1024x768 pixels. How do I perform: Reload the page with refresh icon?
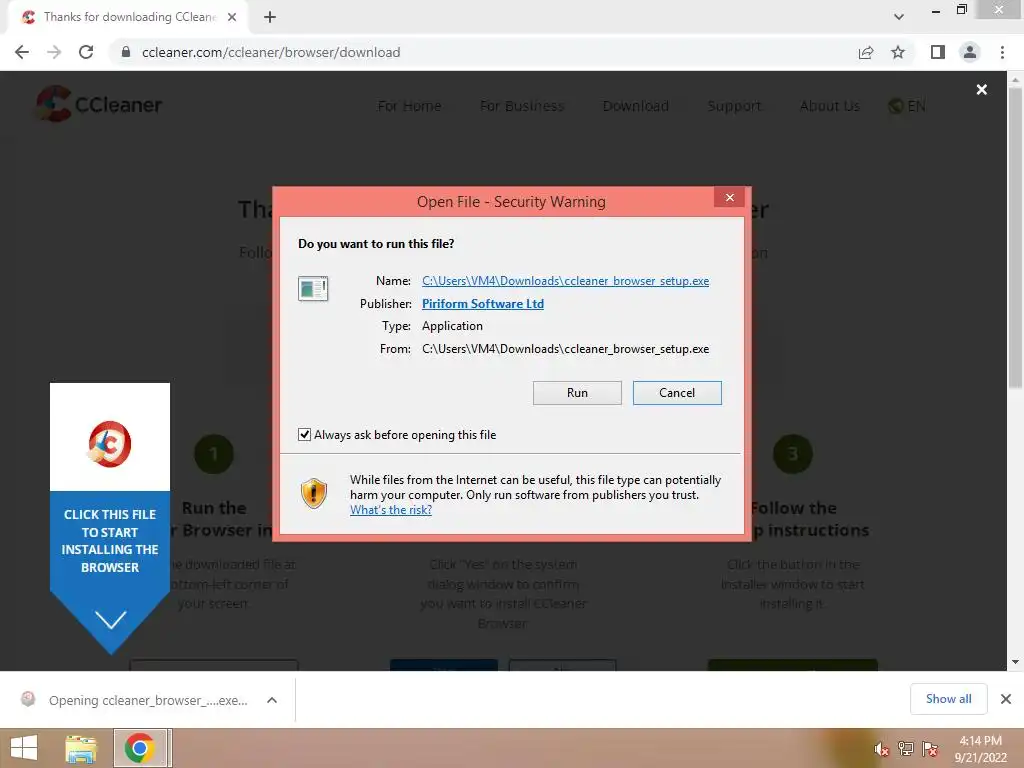point(86,52)
